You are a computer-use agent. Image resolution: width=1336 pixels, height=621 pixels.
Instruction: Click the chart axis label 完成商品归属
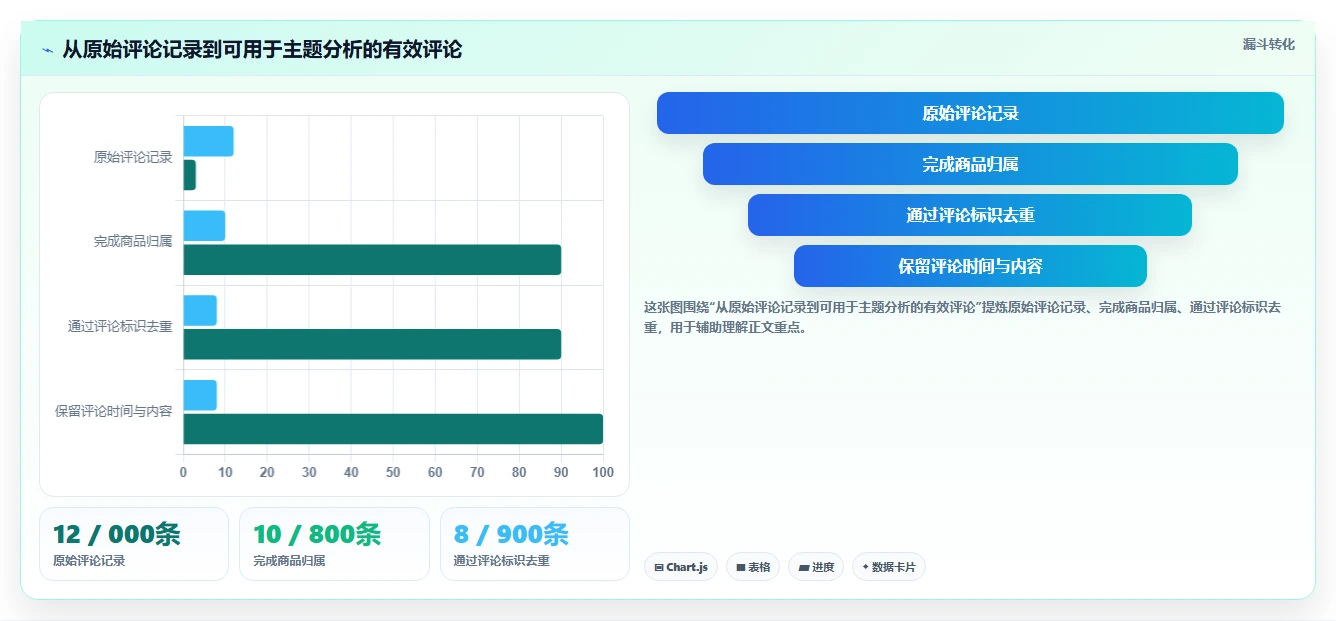tap(133, 242)
